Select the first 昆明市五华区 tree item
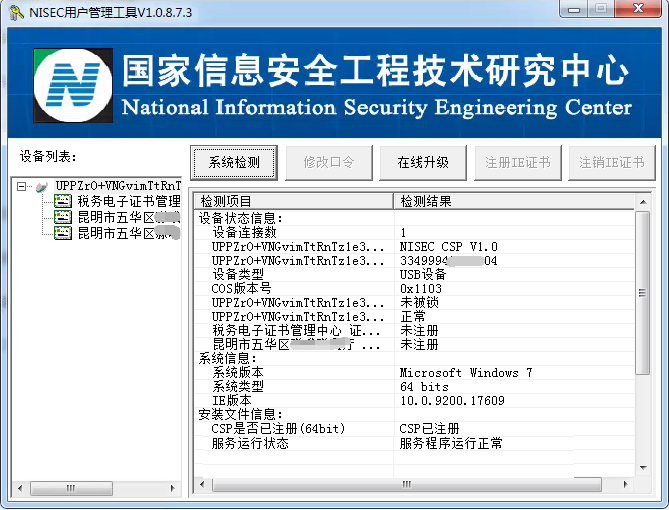669x510 pixels. tap(129, 217)
